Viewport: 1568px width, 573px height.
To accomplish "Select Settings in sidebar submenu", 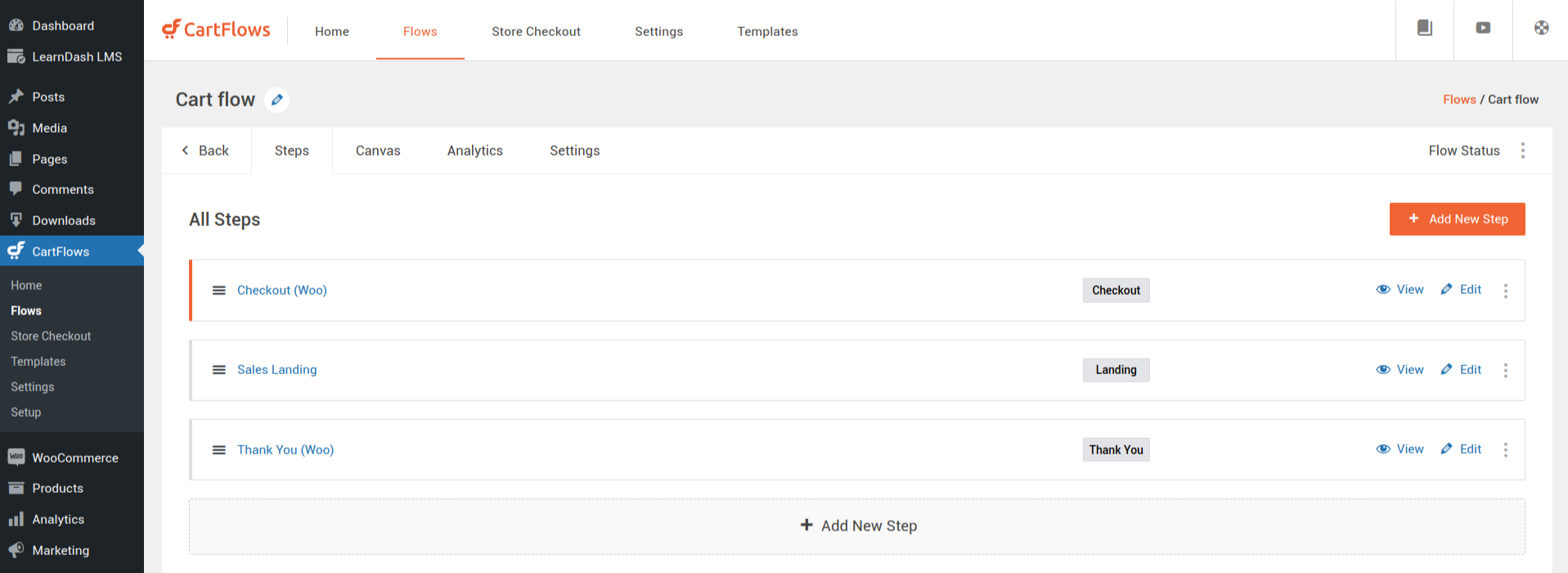I will coord(33,387).
